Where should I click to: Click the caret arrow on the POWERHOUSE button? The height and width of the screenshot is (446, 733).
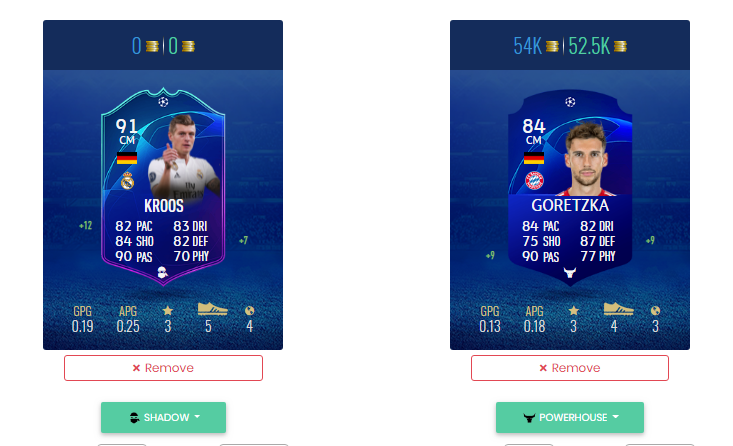[x=616, y=417]
